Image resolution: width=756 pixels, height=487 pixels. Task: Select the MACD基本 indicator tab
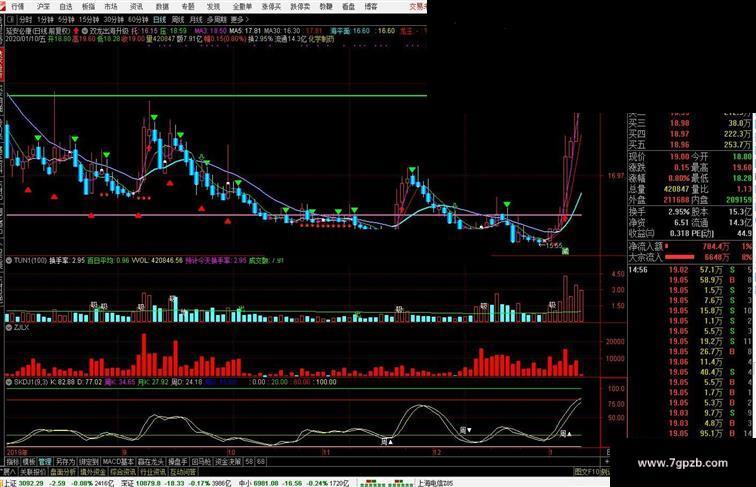click(119, 462)
